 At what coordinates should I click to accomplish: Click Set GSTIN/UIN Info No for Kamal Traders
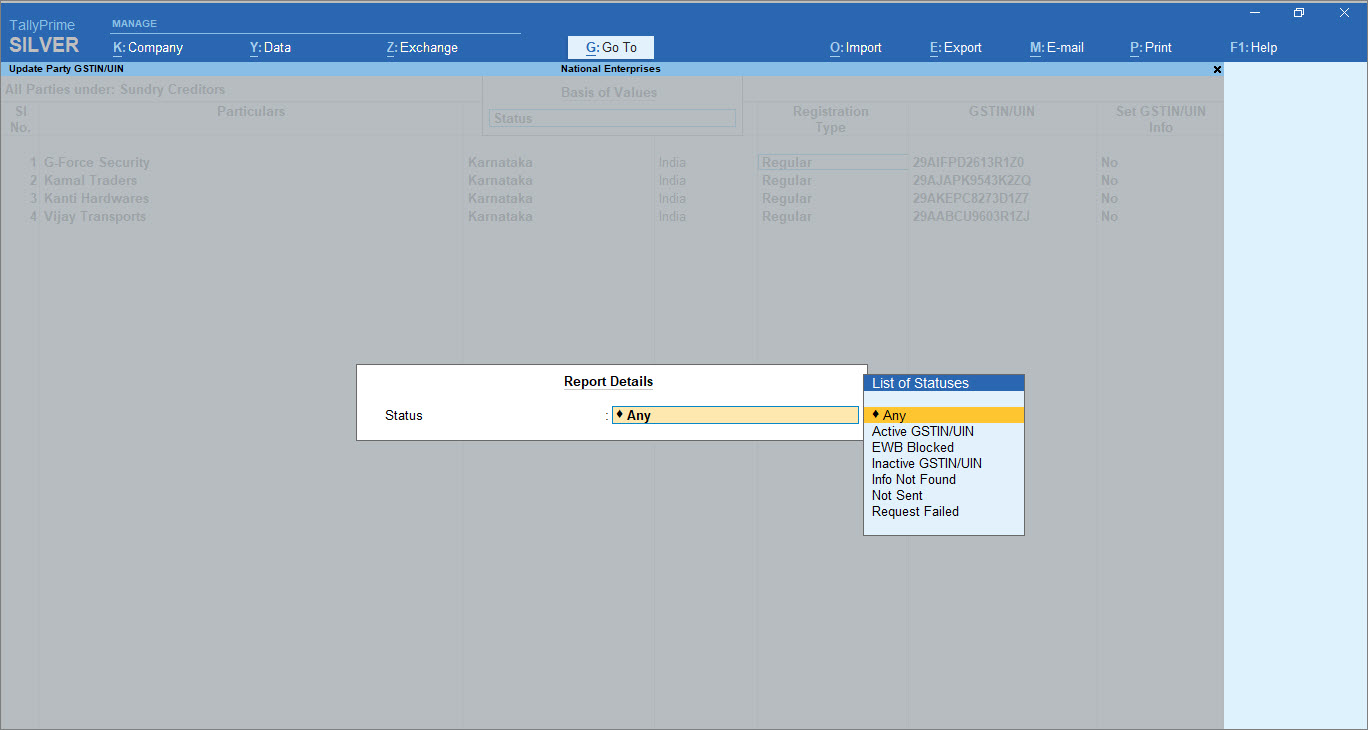pyautogui.click(x=1109, y=180)
